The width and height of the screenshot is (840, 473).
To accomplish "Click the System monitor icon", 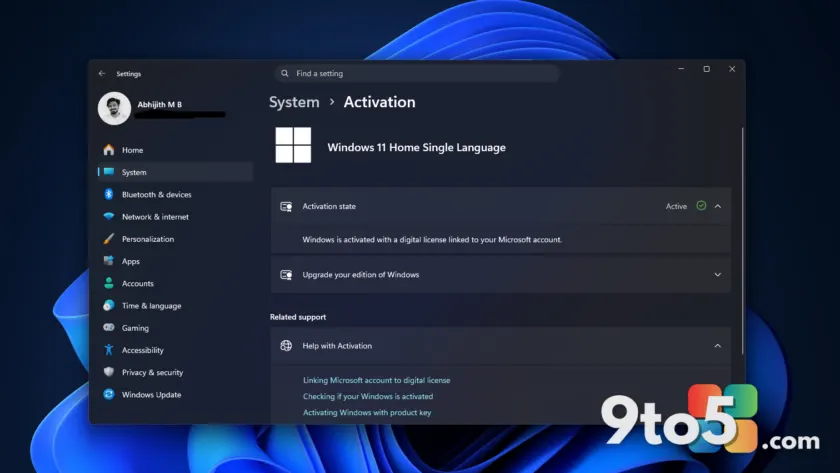I will click(x=109, y=171).
